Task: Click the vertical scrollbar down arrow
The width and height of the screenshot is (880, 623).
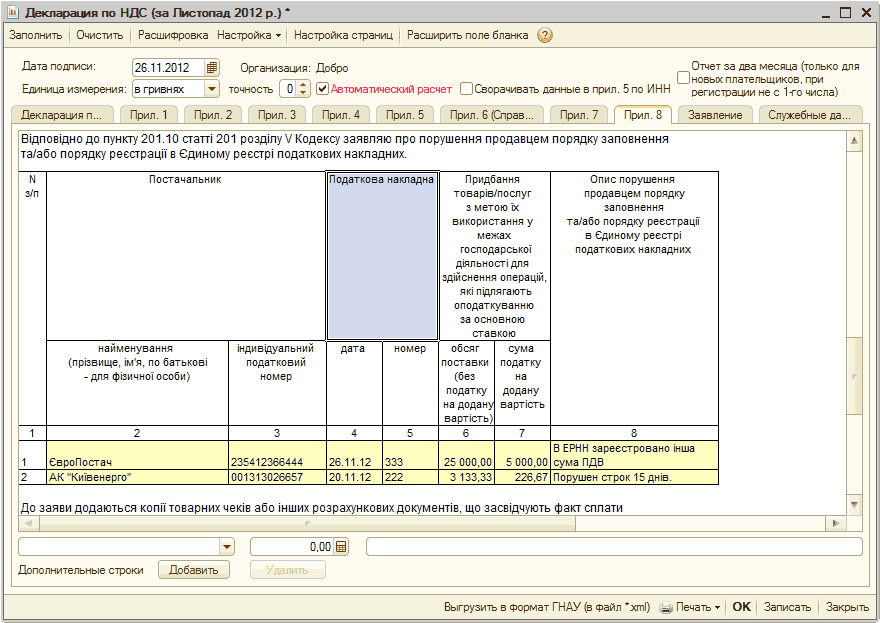Action: [x=854, y=506]
